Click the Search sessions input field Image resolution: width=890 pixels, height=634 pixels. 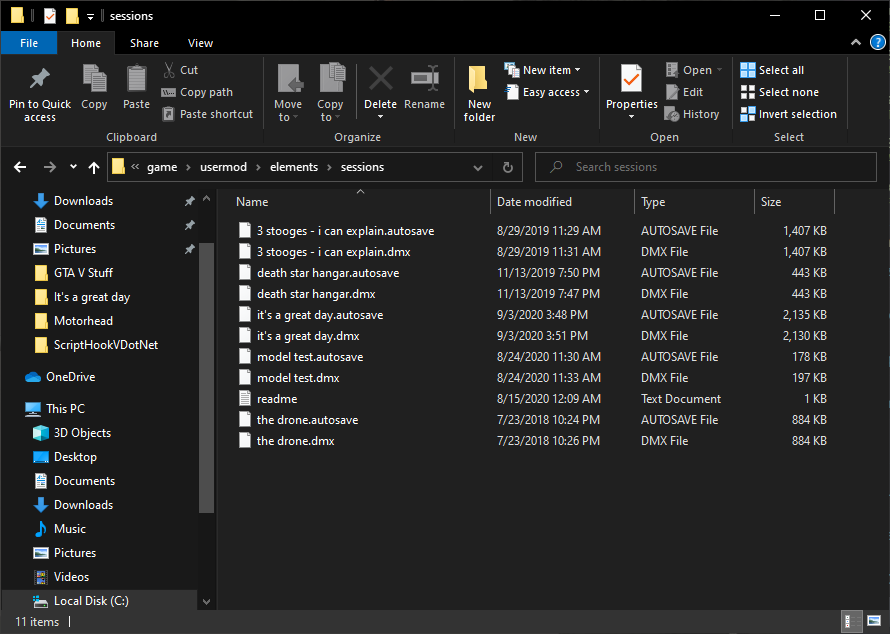pyautogui.click(x=706, y=167)
